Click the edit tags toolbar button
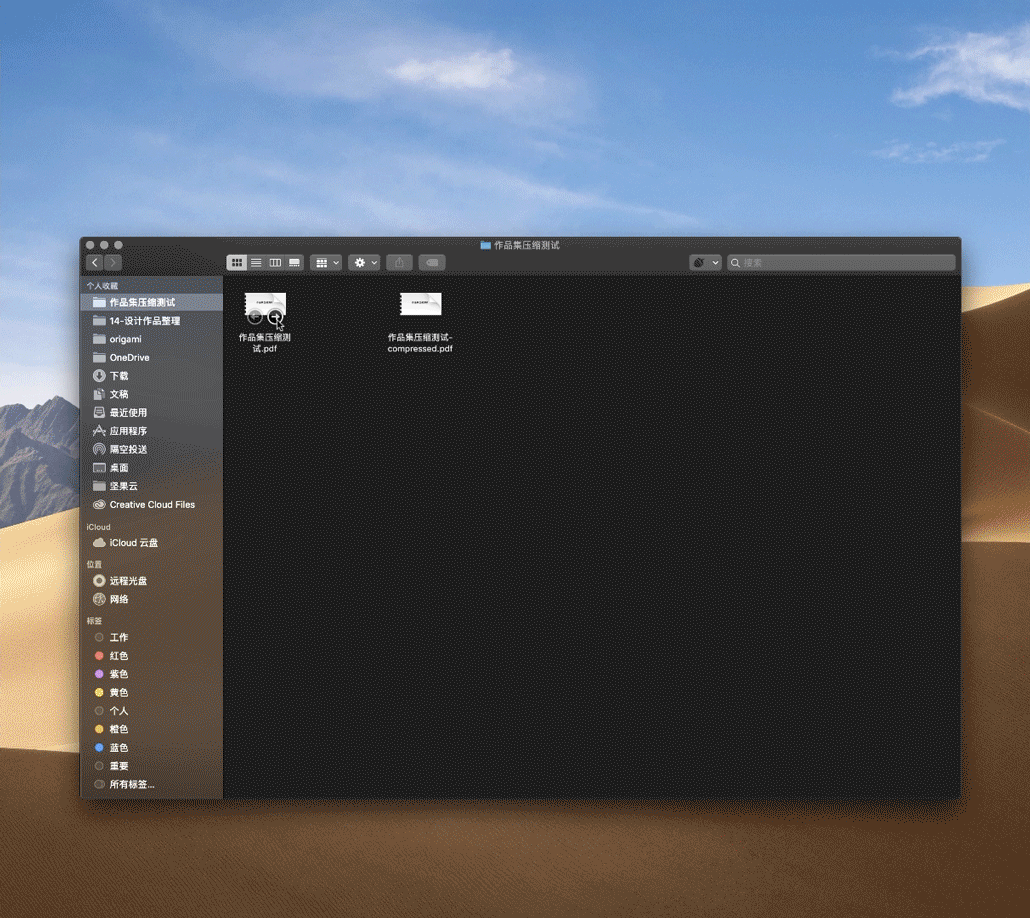 432,263
